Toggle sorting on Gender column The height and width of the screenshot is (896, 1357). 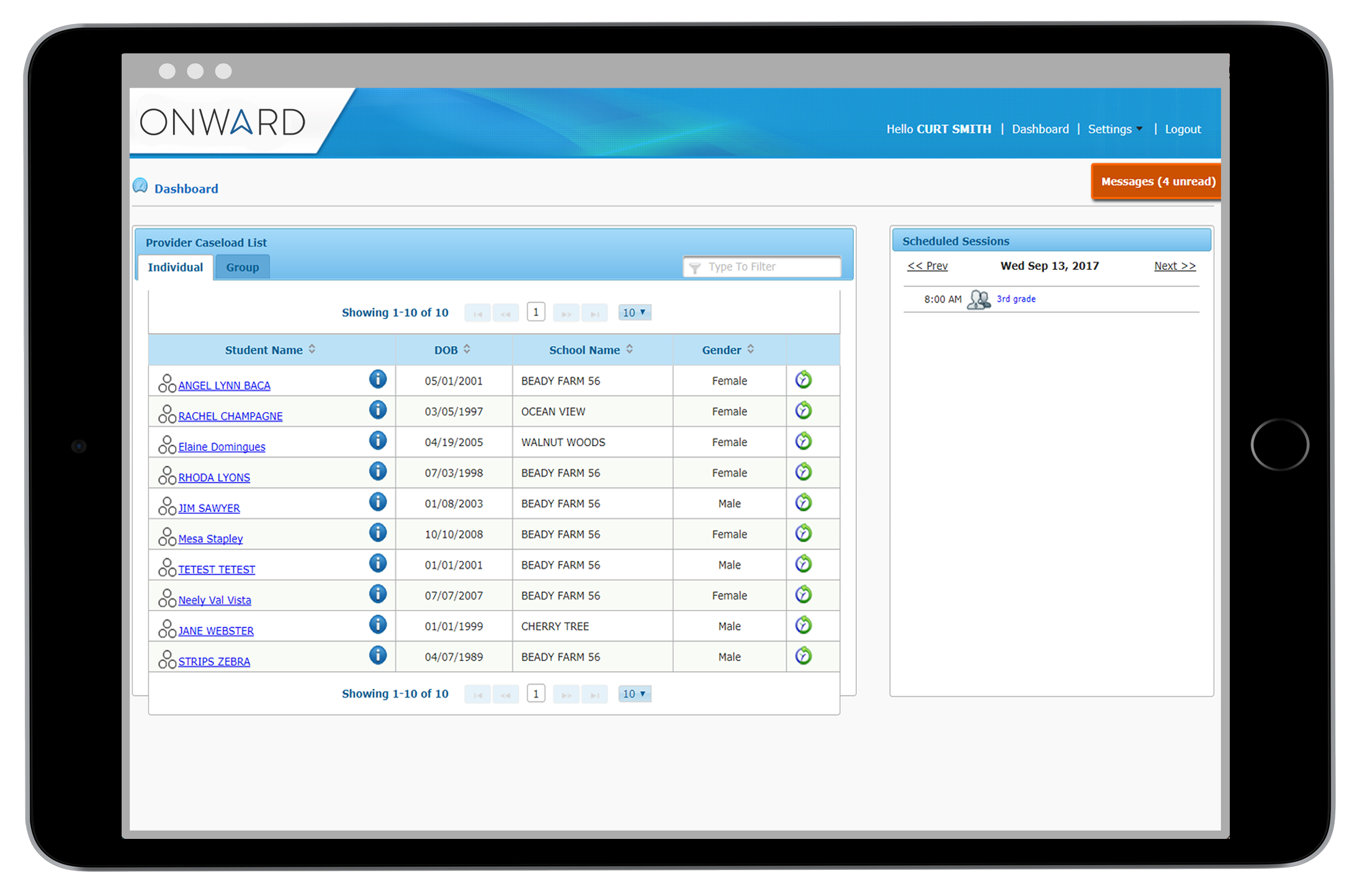[x=750, y=349]
